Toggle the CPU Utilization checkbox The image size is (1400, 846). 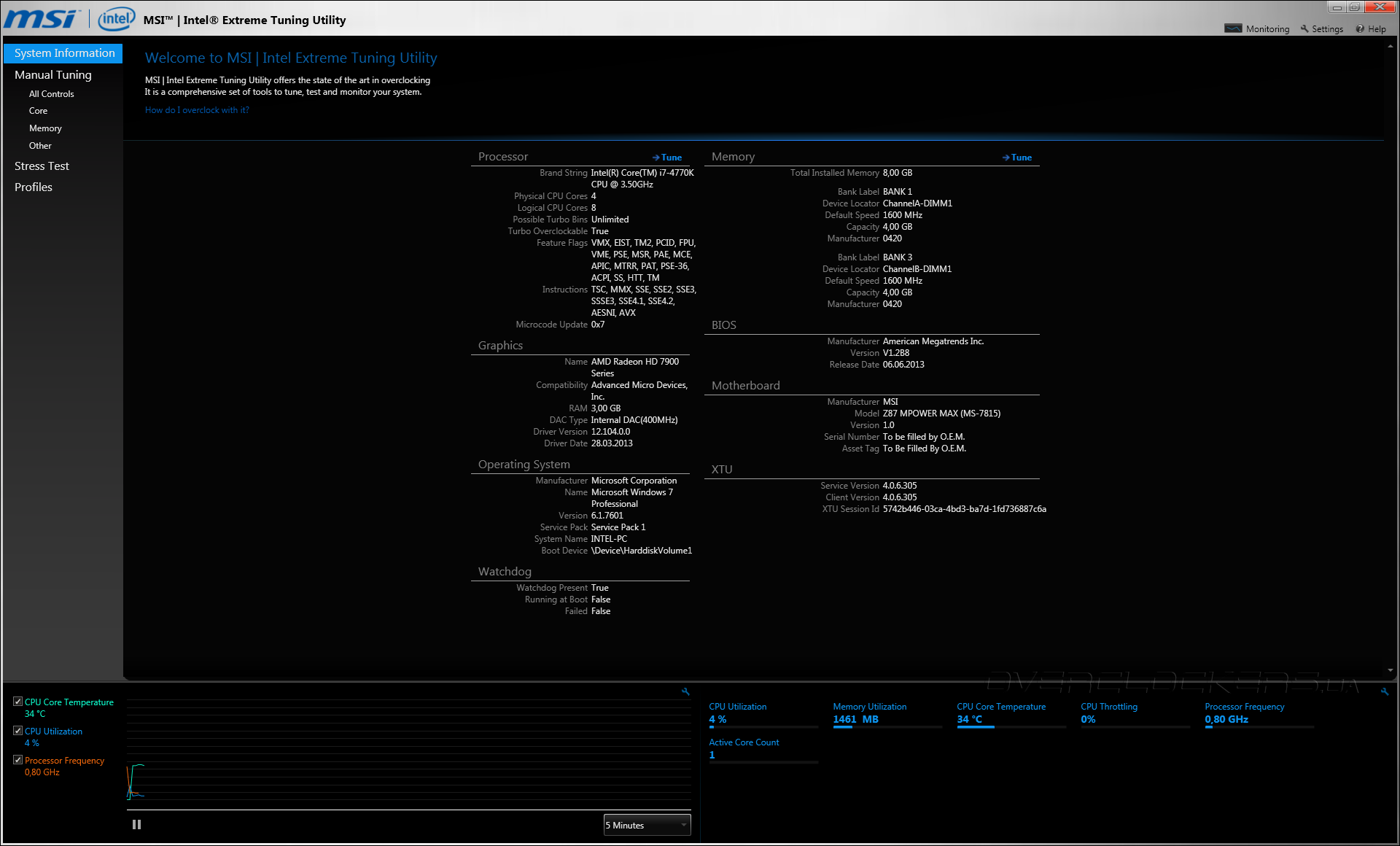[x=17, y=731]
